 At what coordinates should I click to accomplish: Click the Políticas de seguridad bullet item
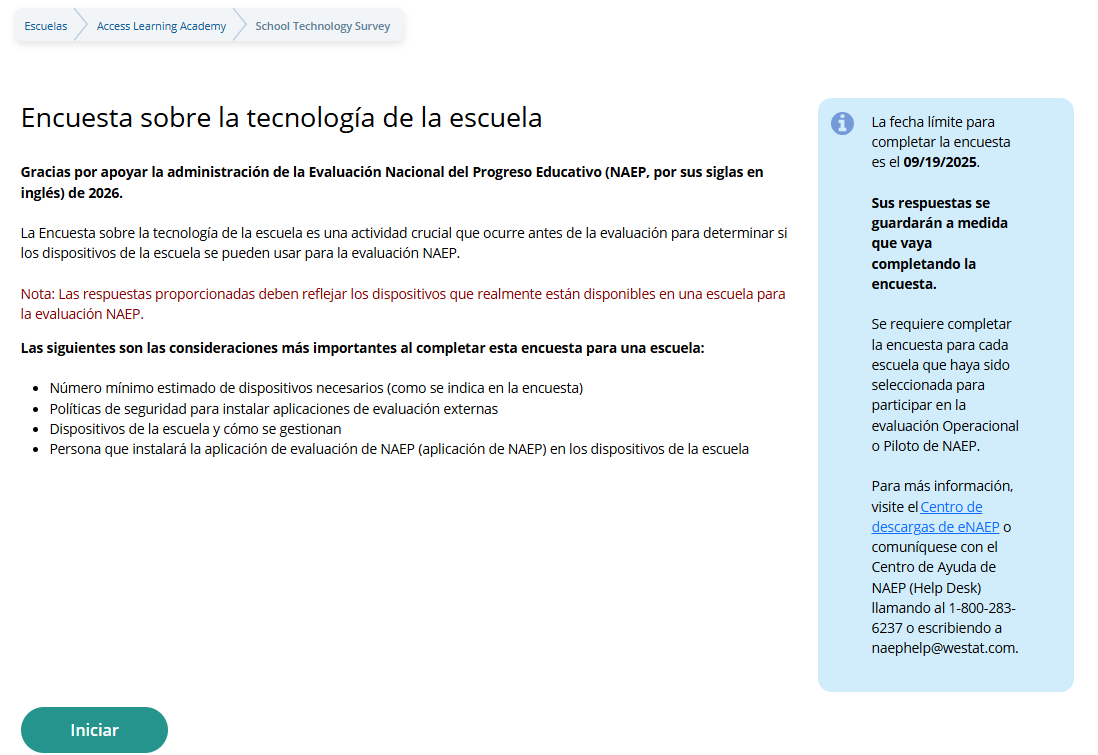tap(273, 408)
